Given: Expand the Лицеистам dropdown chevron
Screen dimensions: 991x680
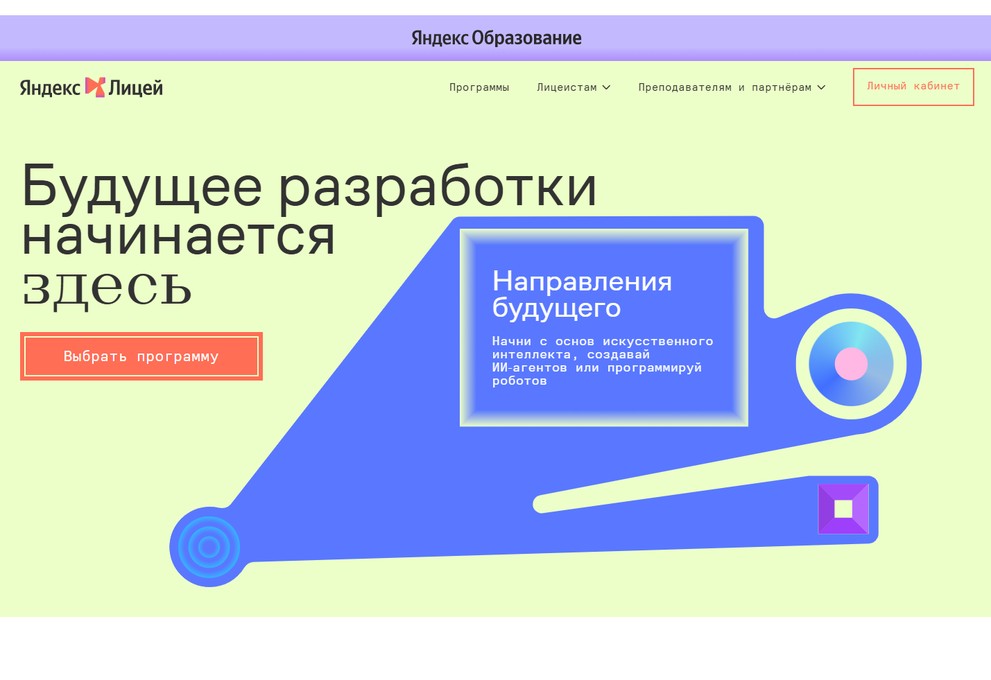Looking at the screenshot, I should click(x=606, y=87).
